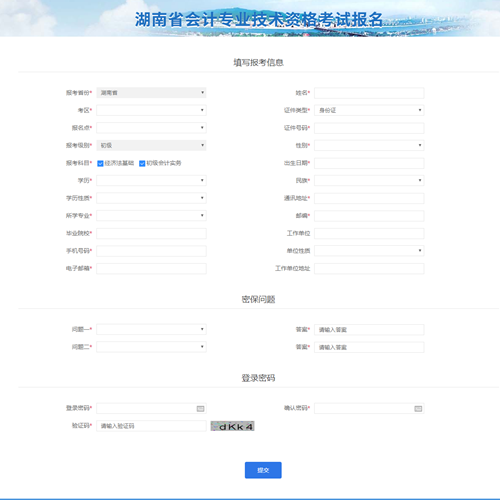Uncheck the 经济法基础 subject checkbox
This screenshot has width=500, height=500.
pos(100,163)
